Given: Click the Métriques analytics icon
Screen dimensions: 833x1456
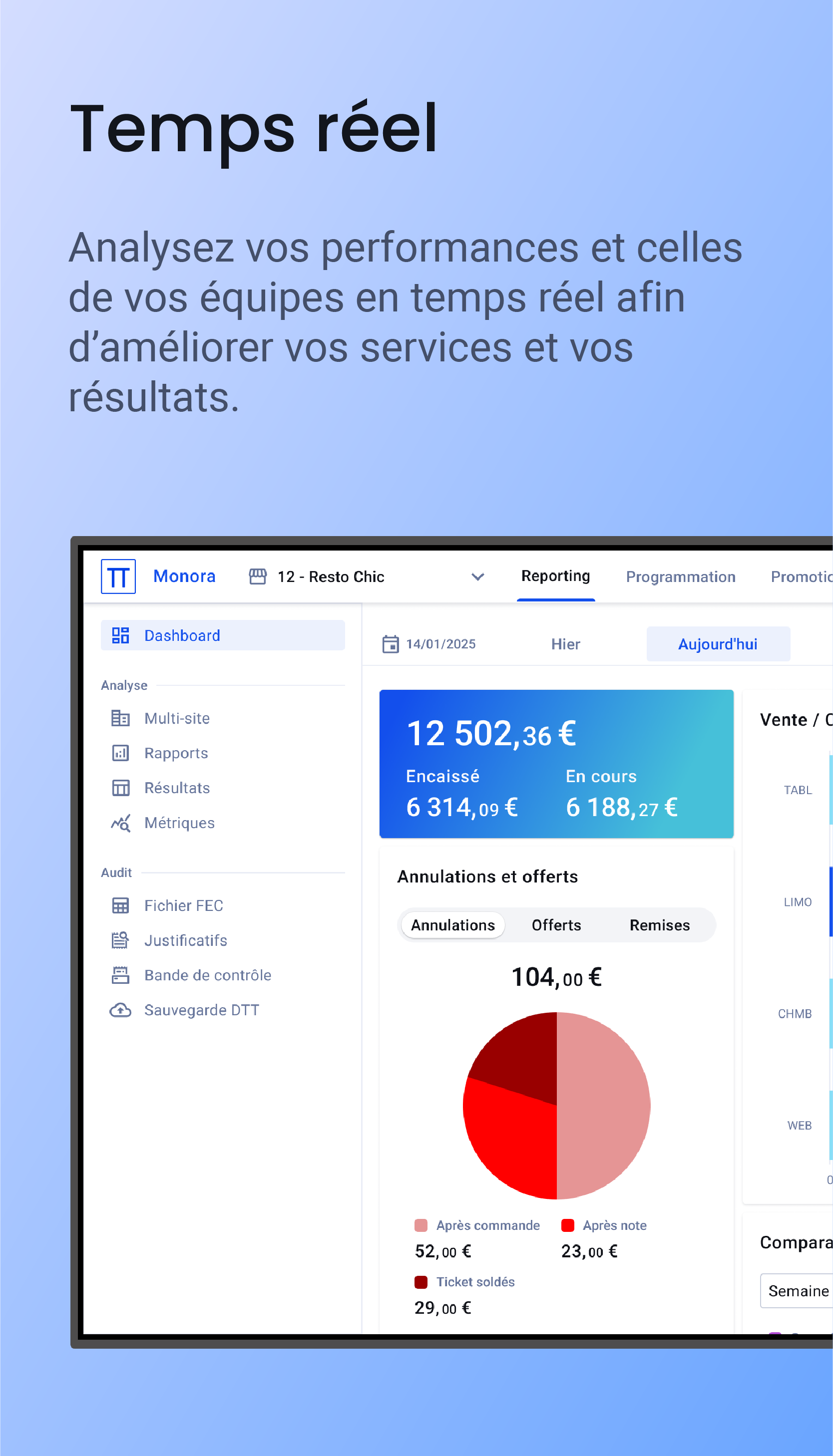Looking at the screenshot, I should (120, 823).
